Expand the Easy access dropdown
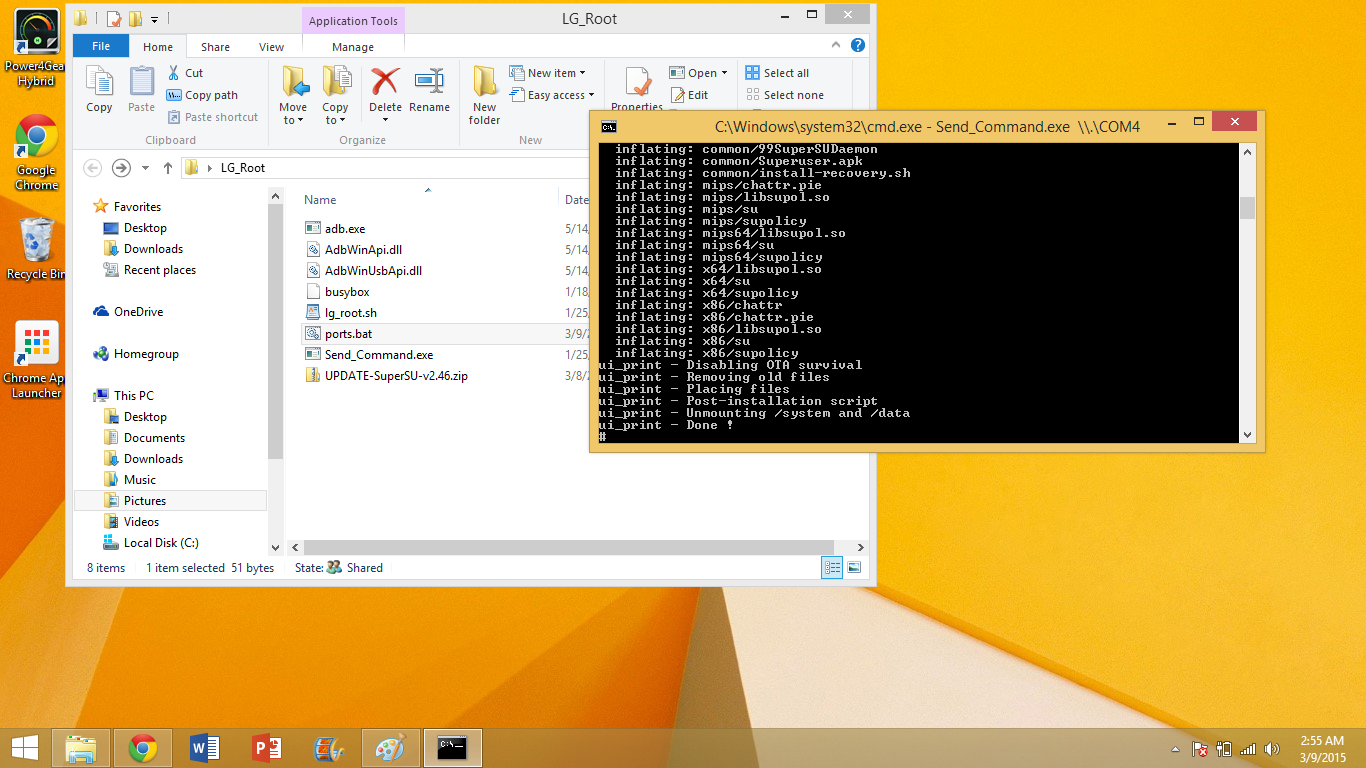Image resolution: width=1366 pixels, height=768 pixels. pos(553,95)
